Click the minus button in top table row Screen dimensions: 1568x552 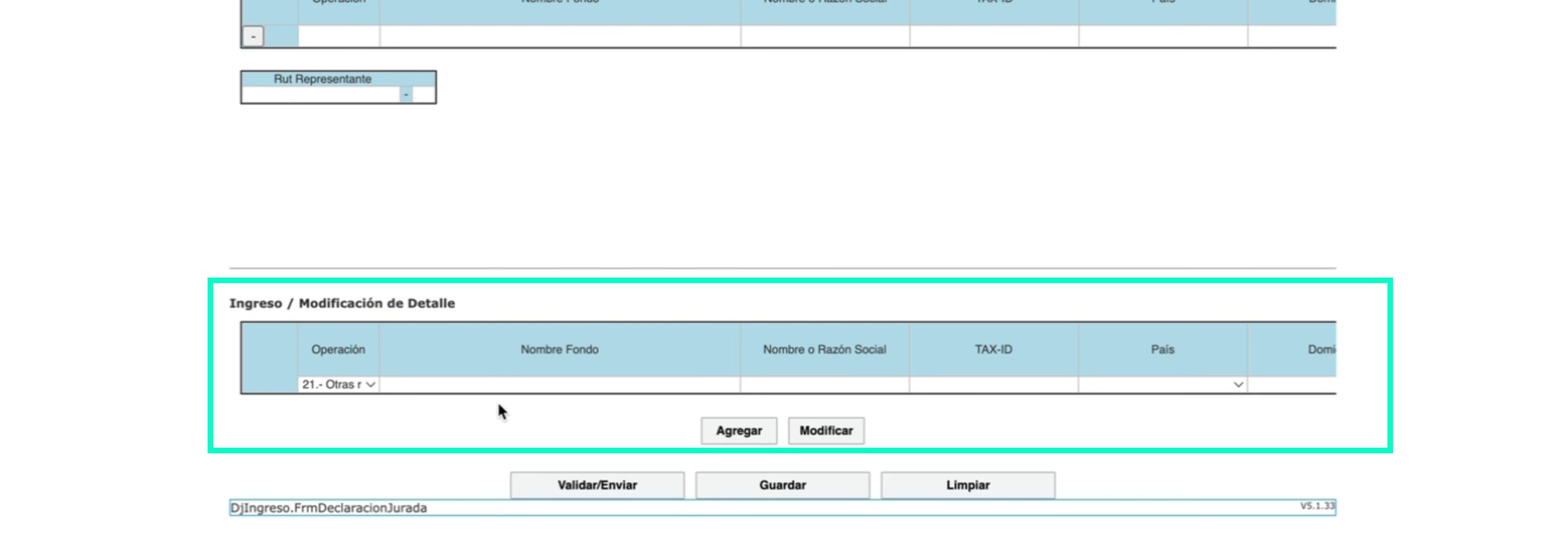(x=253, y=37)
